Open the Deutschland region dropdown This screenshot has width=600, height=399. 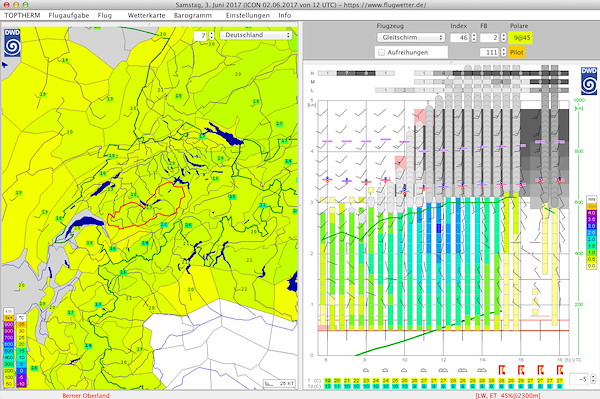coord(256,35)
